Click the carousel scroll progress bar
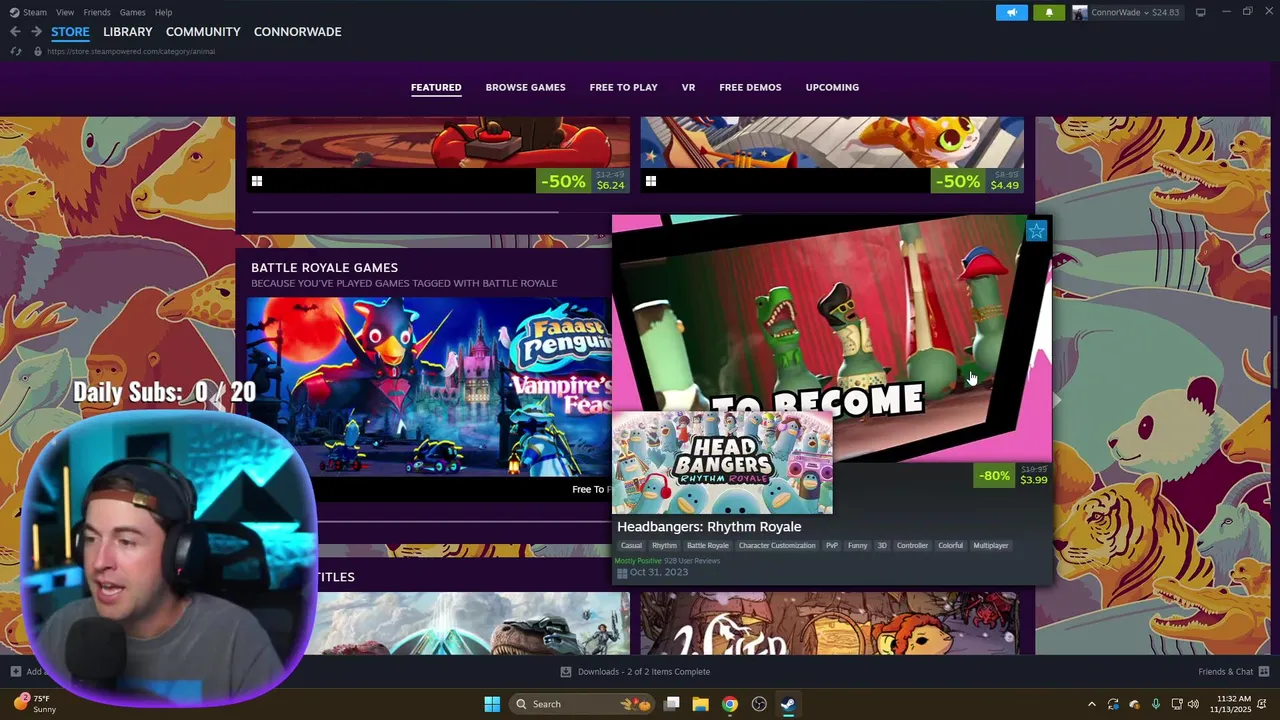1280x720 pixels. click(405, 212)
